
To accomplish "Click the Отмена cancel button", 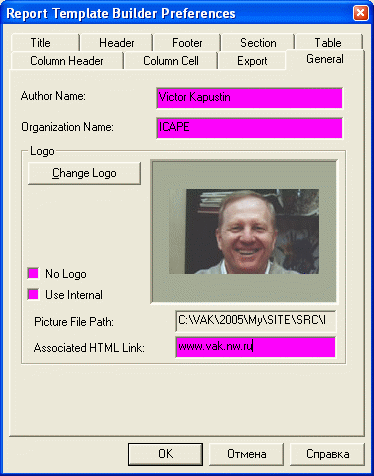I will tap(247, 454).
